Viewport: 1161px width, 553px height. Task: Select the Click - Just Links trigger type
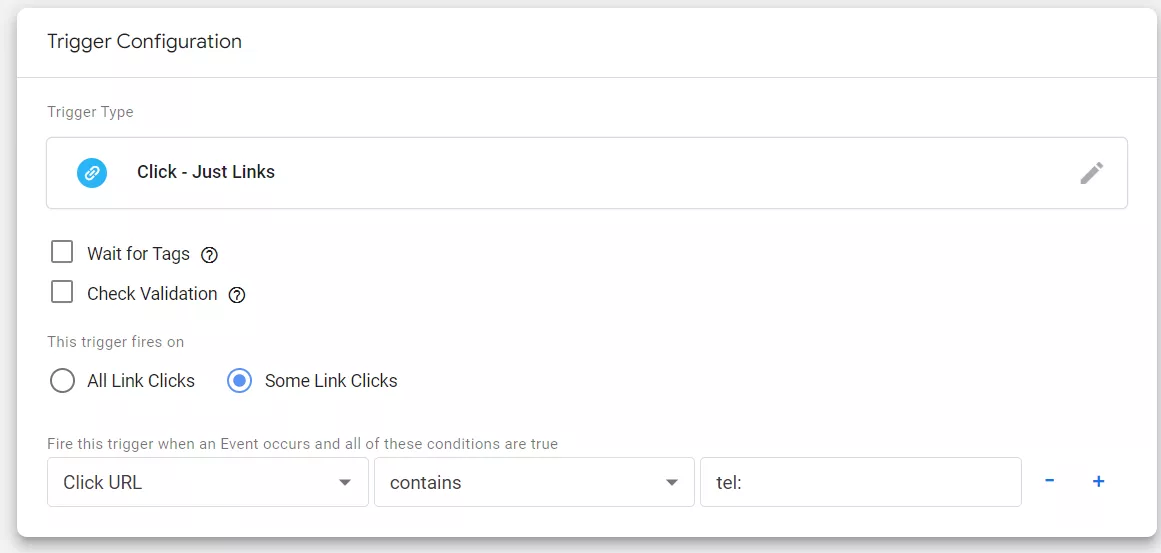coord(587,172)
